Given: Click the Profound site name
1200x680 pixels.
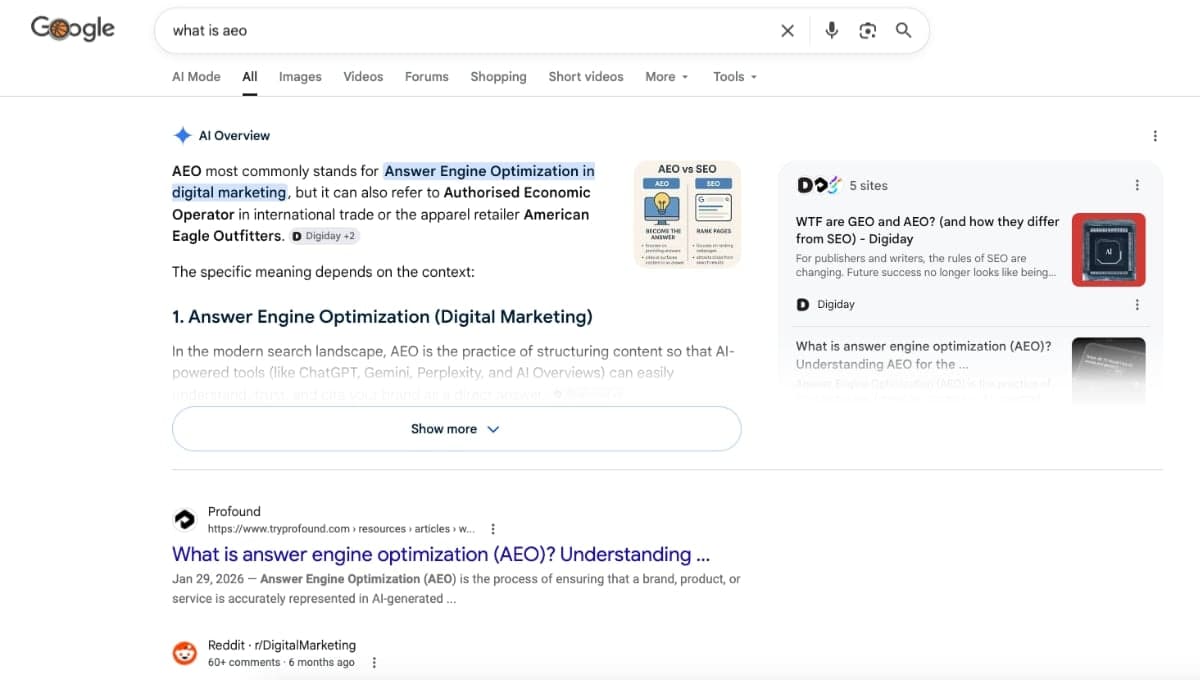Looking at the screenshot, I should (x=234, y=511).
